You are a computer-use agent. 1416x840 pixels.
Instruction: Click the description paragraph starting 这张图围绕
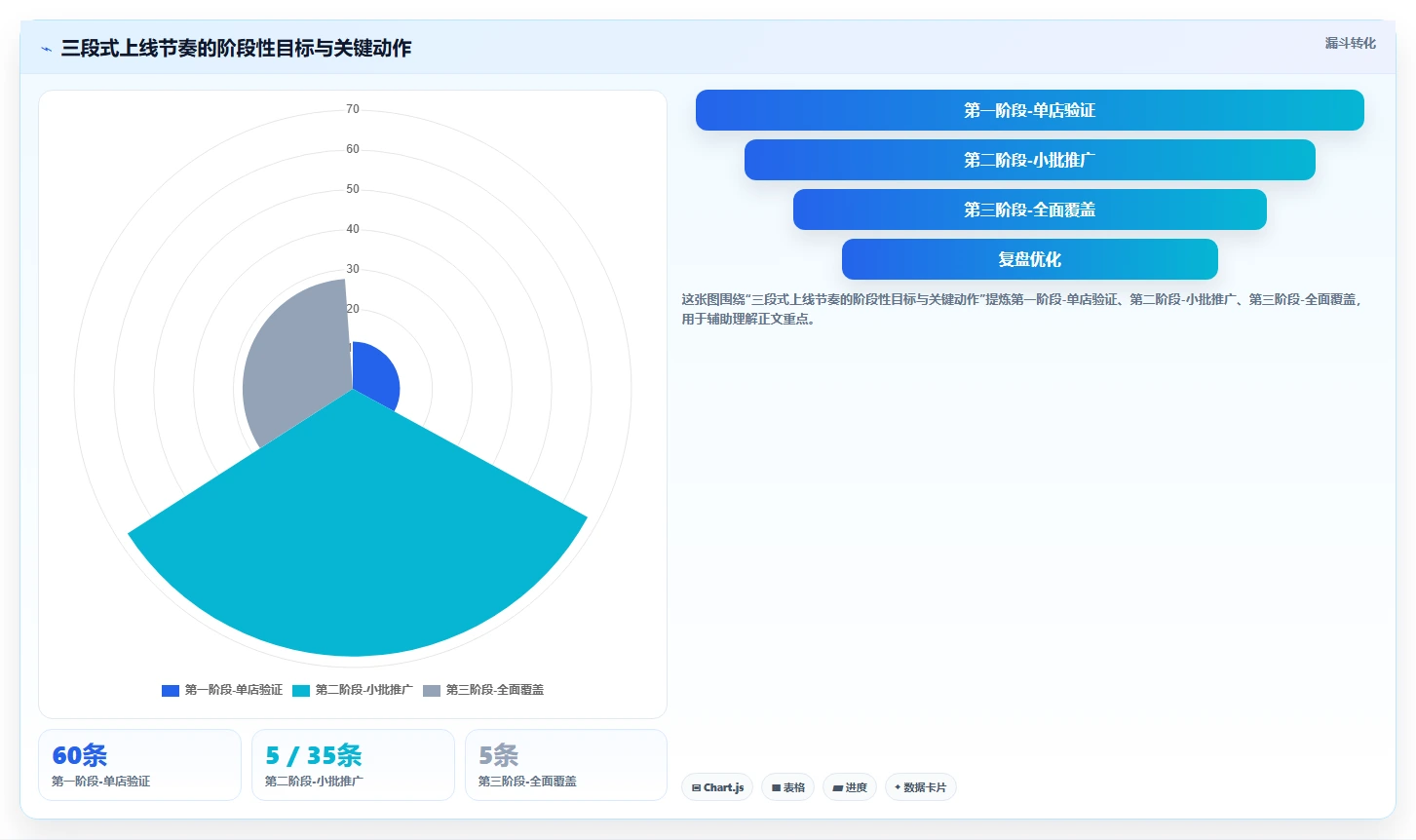click(x=1023, y=309)
